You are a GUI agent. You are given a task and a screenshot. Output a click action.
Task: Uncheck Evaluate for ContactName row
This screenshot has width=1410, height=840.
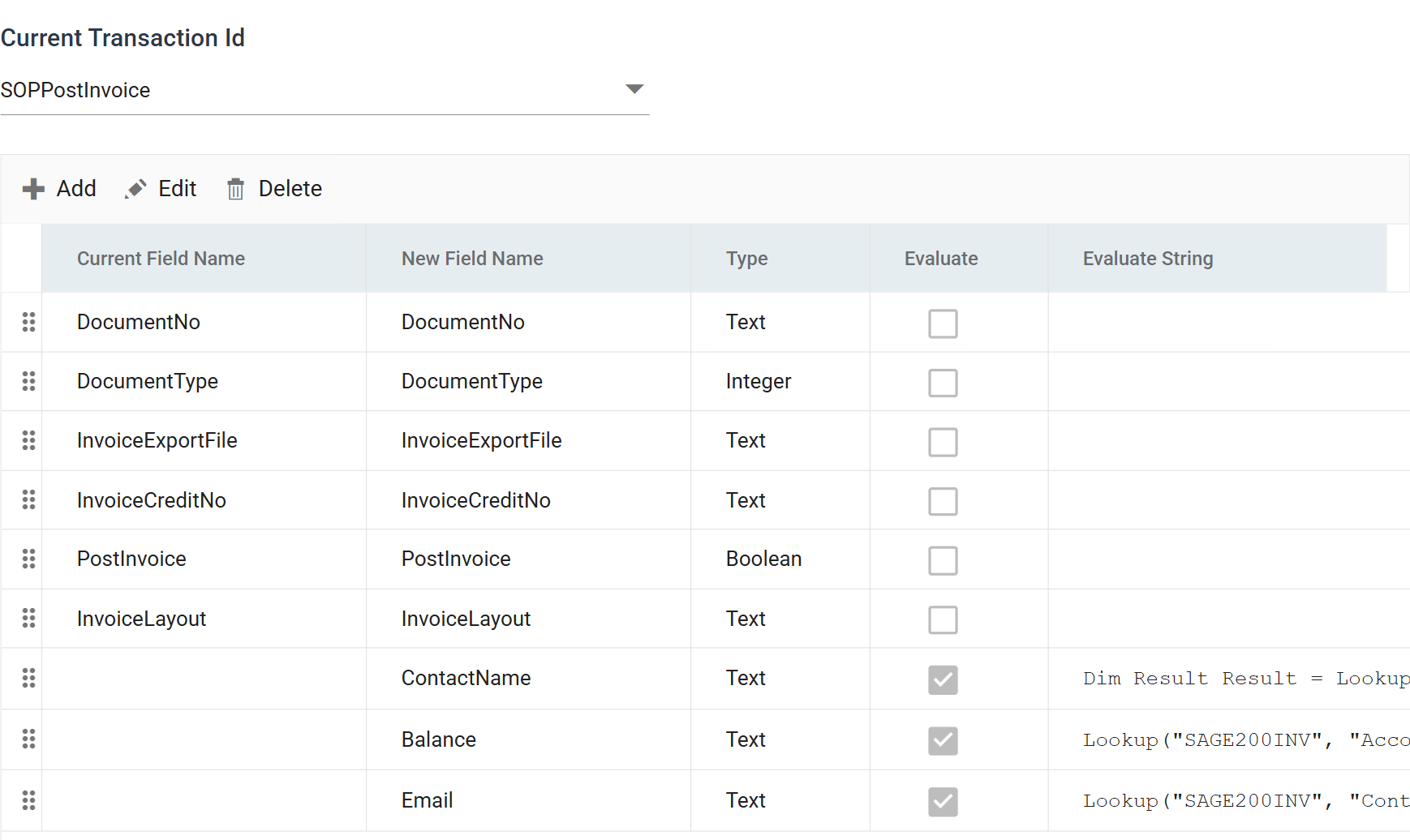[x=943, y=679]
